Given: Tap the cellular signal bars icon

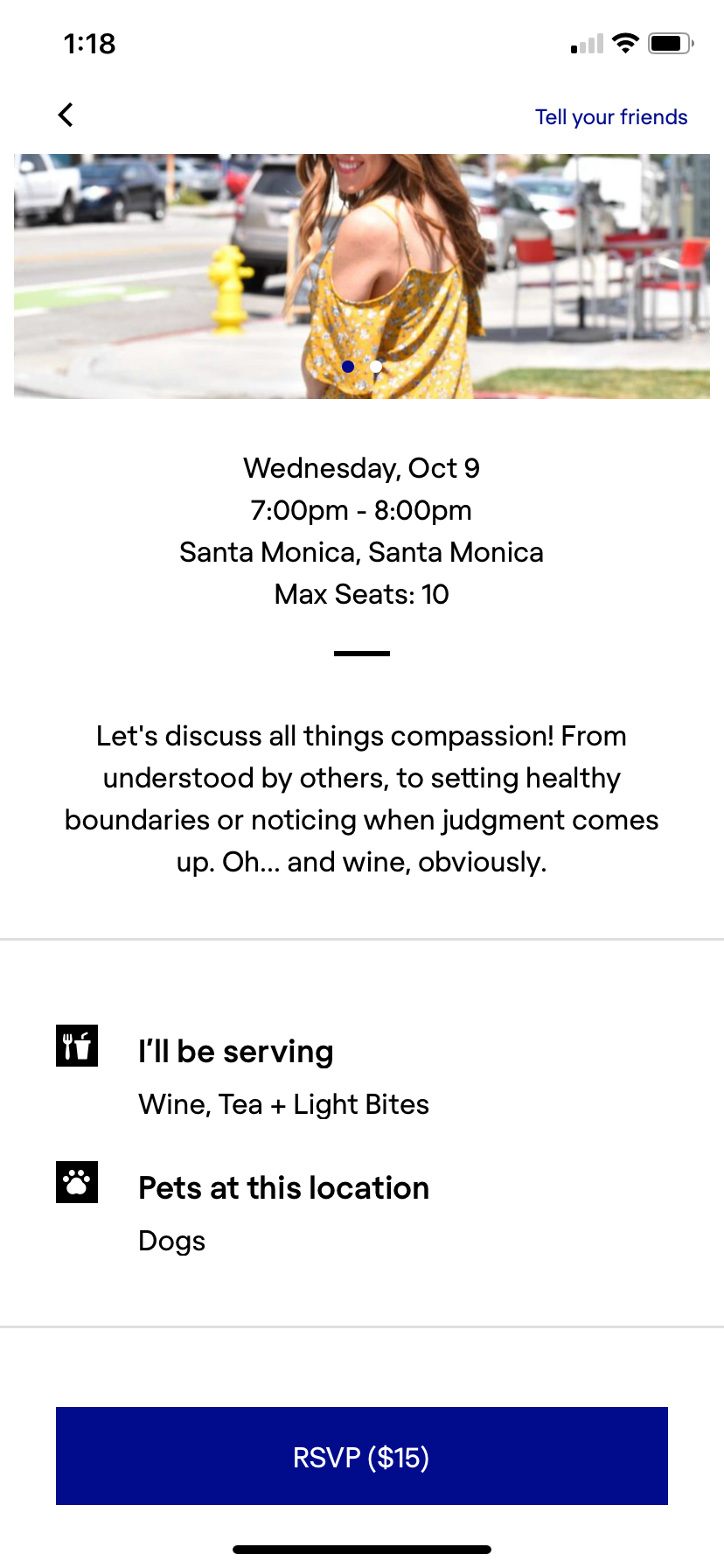Looking at the screenshot, I should tap(587, 45).
